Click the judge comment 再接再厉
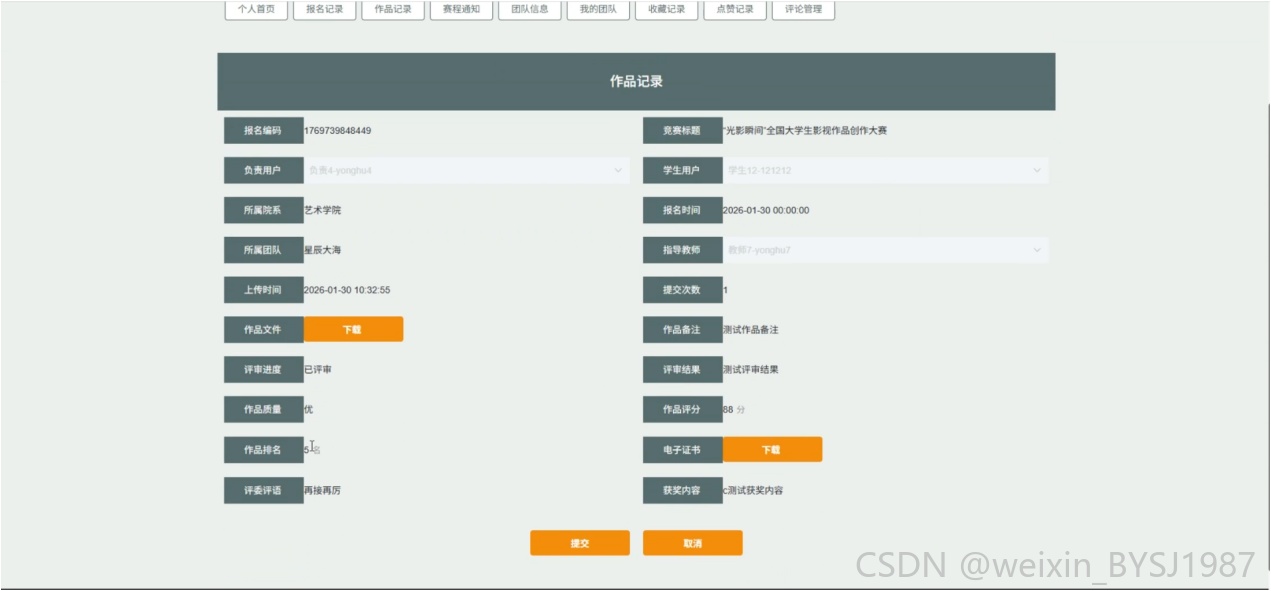 [322, 491]
